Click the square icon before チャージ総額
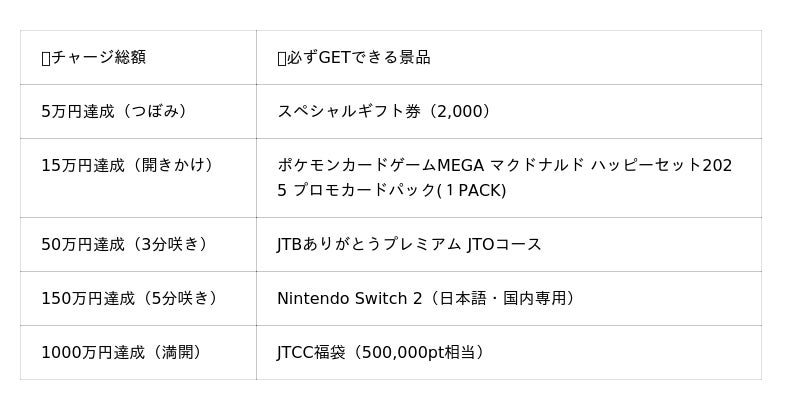Screen dimensions: 800x410 [45, 58]
